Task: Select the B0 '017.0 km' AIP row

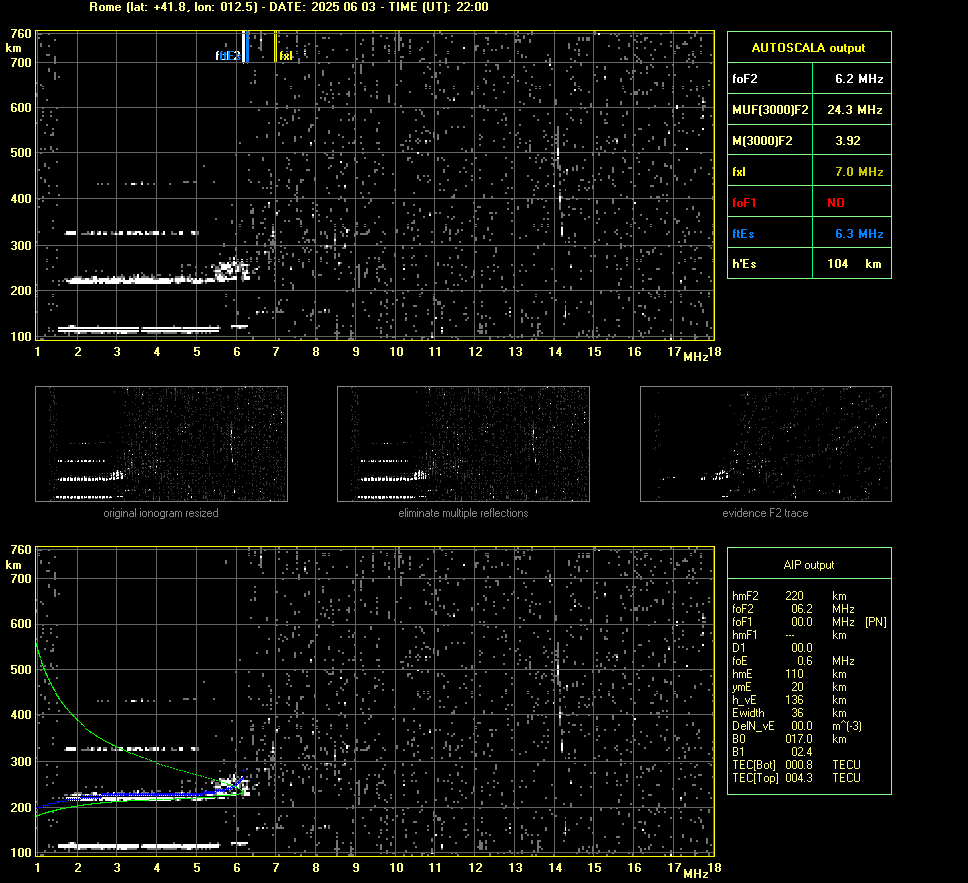Action: point(790,739)
